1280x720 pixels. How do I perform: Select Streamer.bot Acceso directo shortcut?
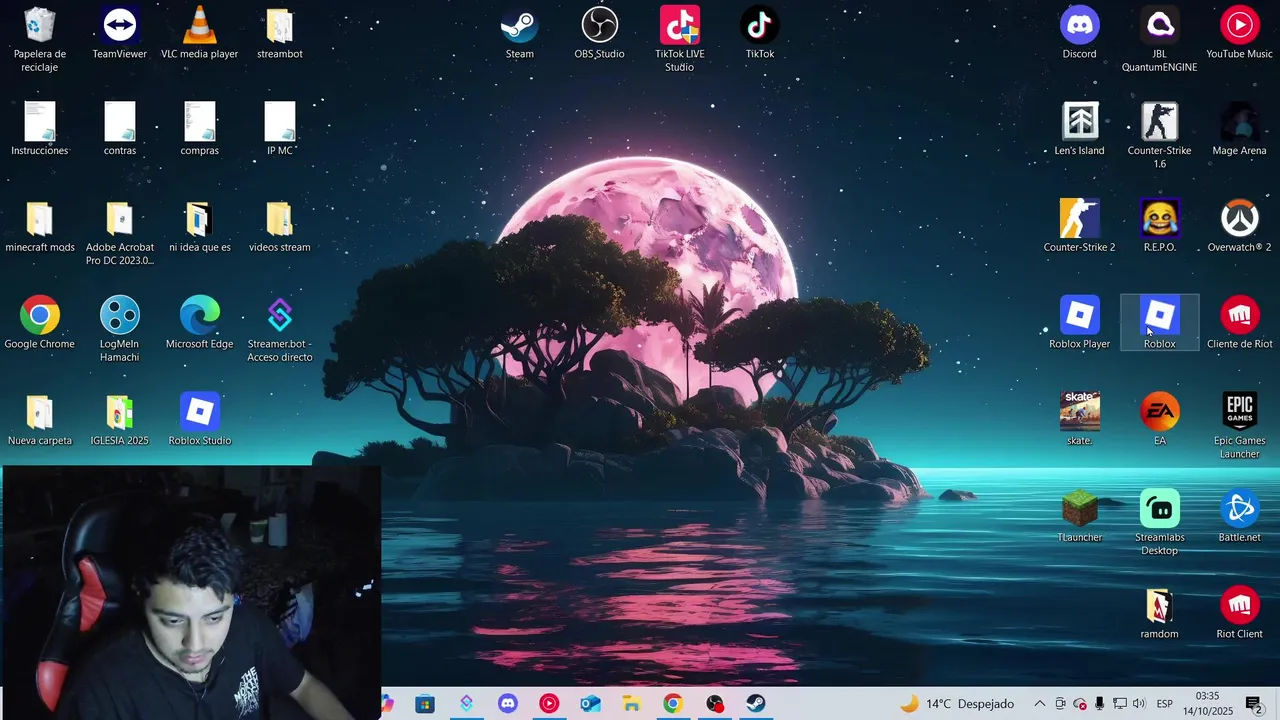click(280, 330)
